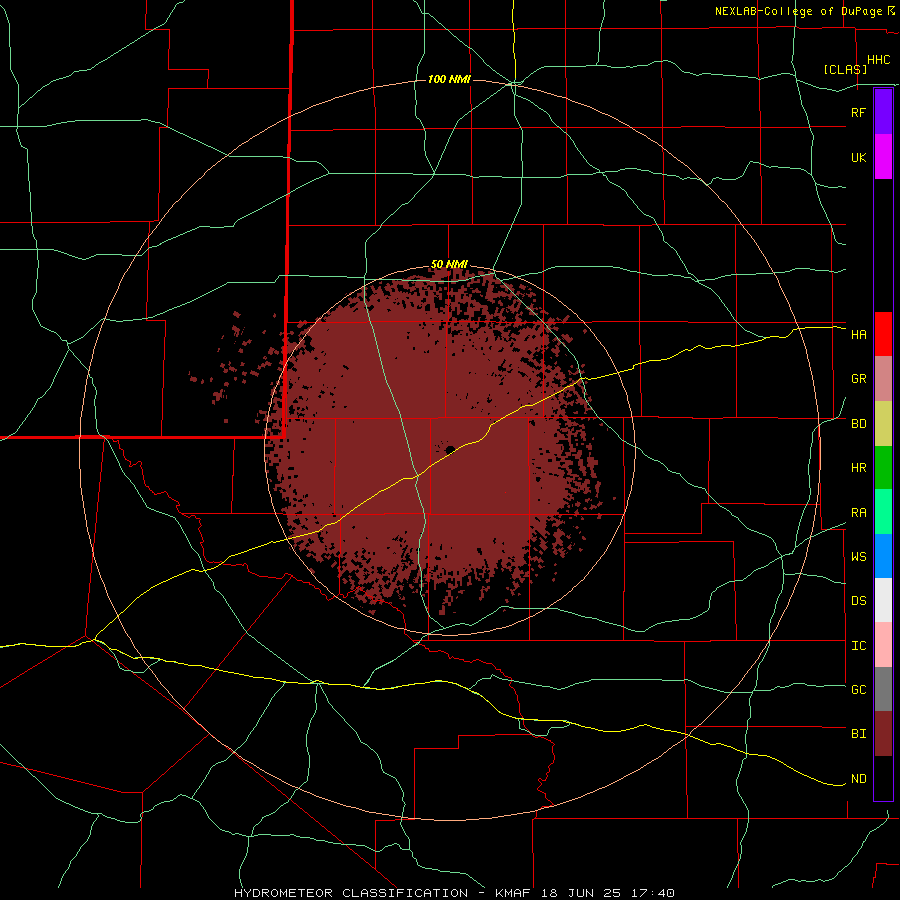Click the WS legend label
900x900 pixels.
click(858, 557)
